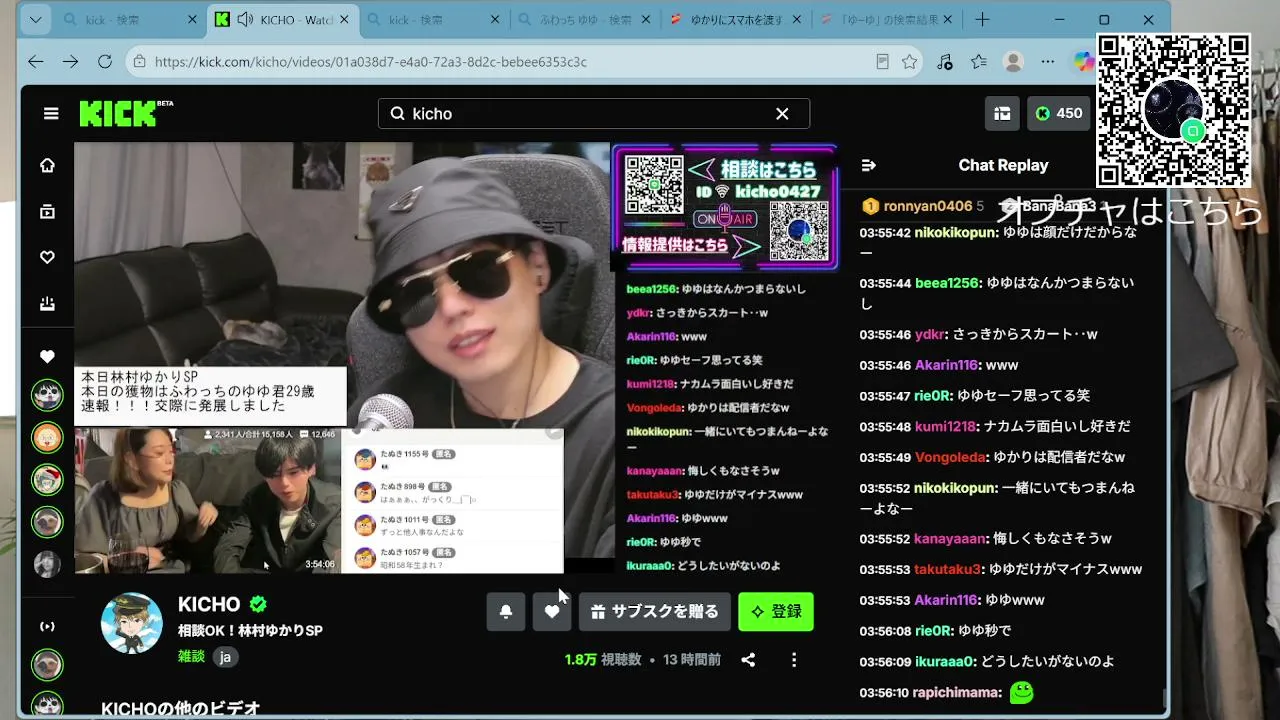Image resolution: width=1280 pixels, height=720 pixels.
Task: Open the orange cartoon avatar channel in sidebar
Action: point(47,438)
